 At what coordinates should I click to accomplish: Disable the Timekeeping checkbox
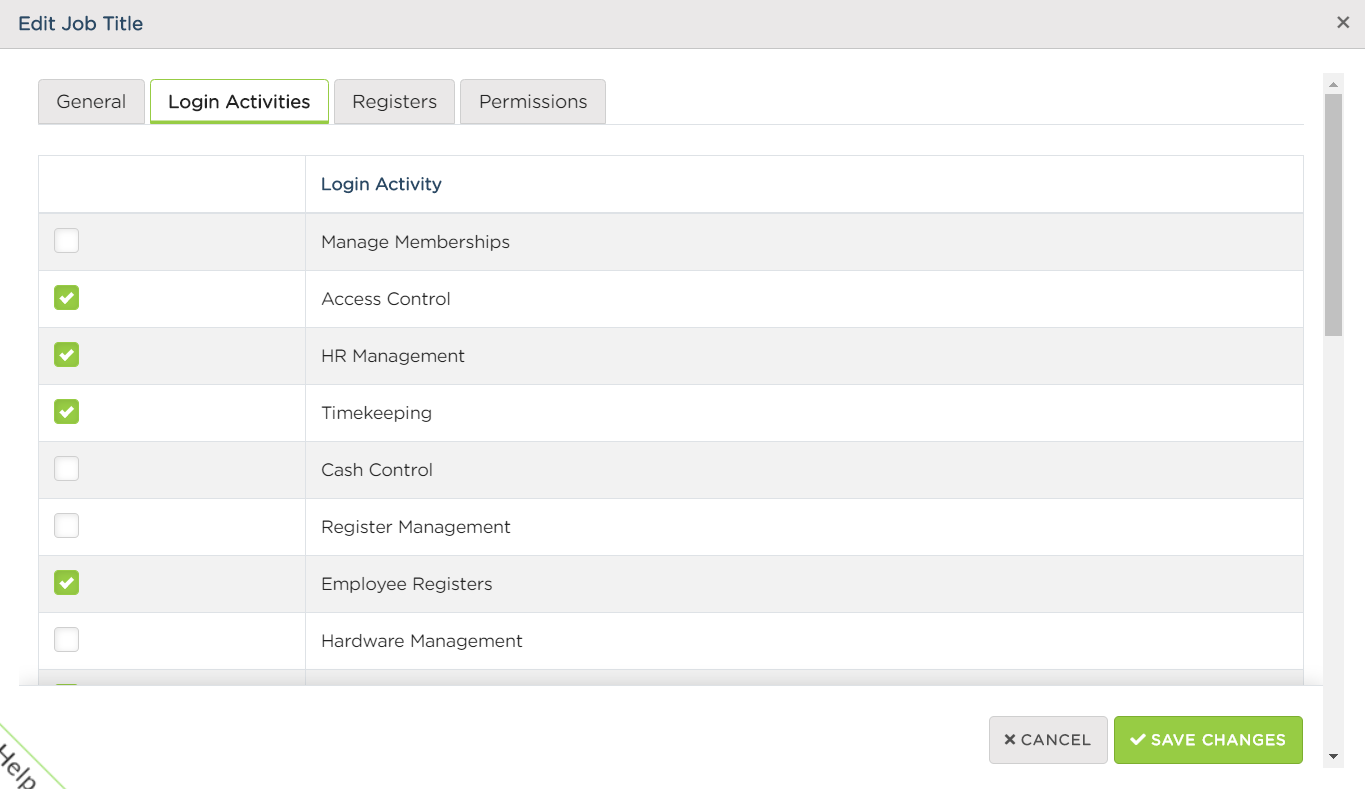coord(66,412)
